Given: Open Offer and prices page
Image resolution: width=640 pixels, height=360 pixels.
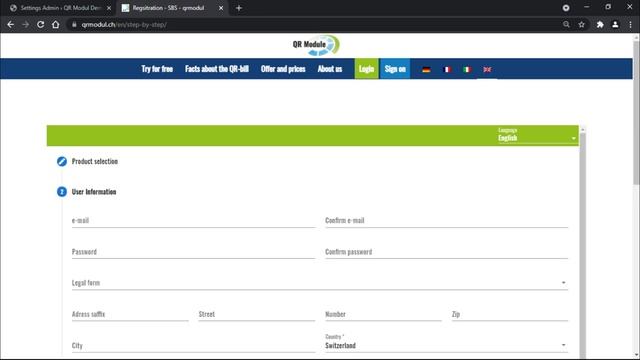Looking at the screenshot, I should point(283,69).
